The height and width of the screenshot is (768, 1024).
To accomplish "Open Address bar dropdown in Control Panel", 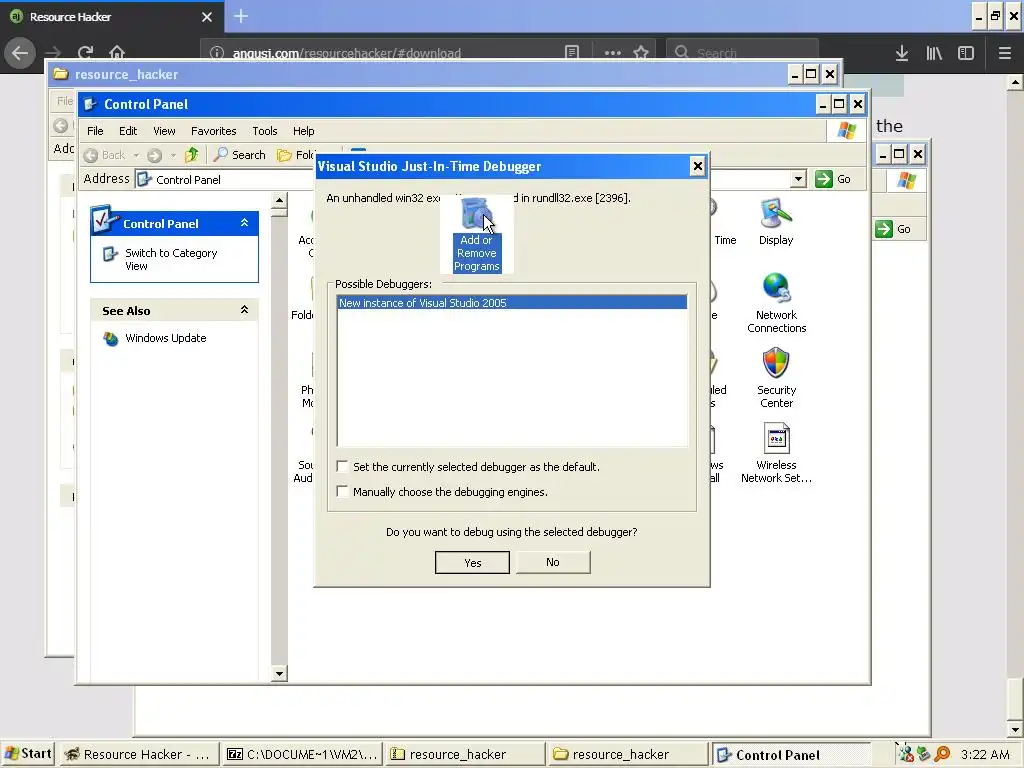I will pos(798,179).
